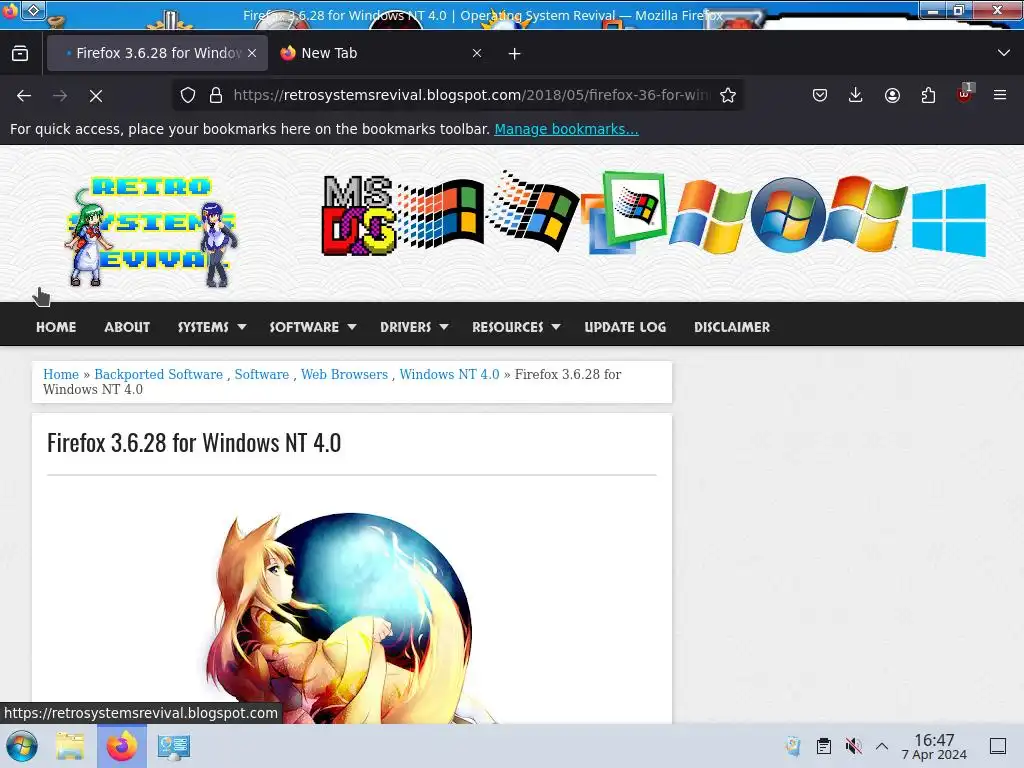
Task: Click the Firefox taskbar icon
Action: [121, 746]
